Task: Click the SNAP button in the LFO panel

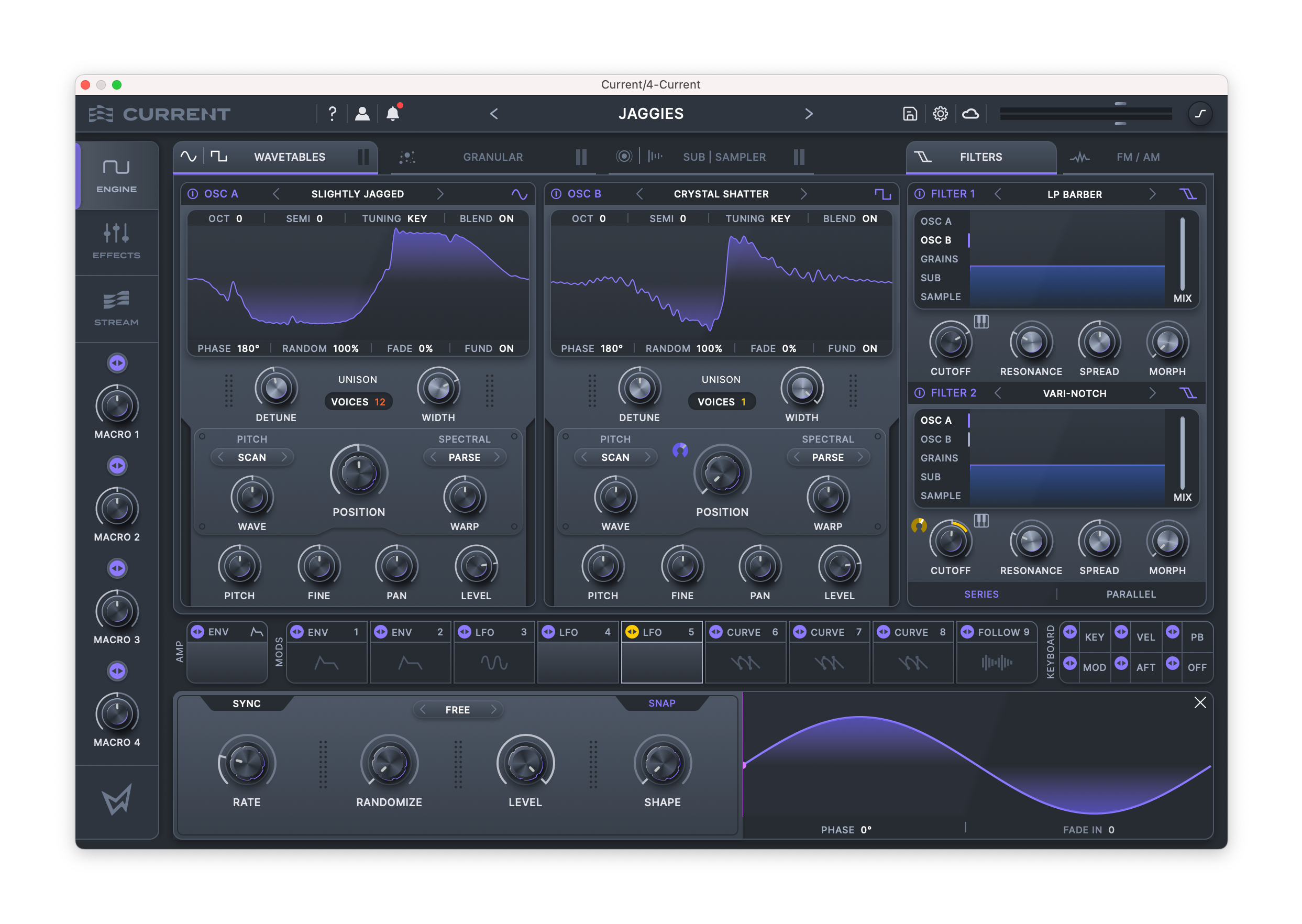Action: 661,703
